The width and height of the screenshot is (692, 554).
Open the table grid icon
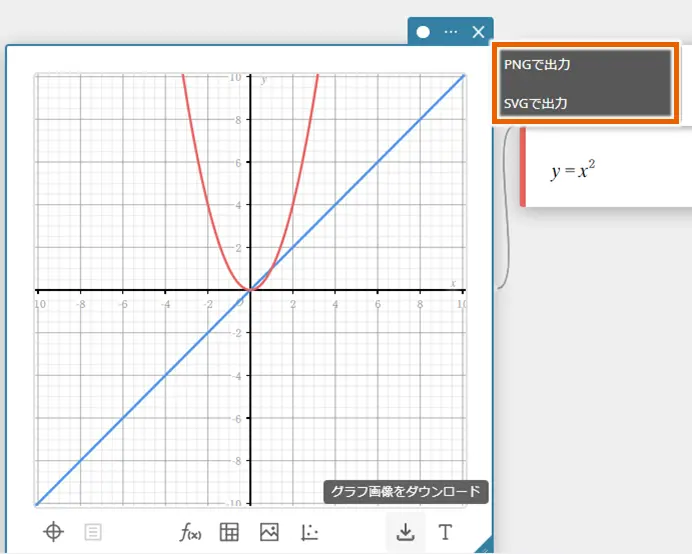(x=229, y=532)
